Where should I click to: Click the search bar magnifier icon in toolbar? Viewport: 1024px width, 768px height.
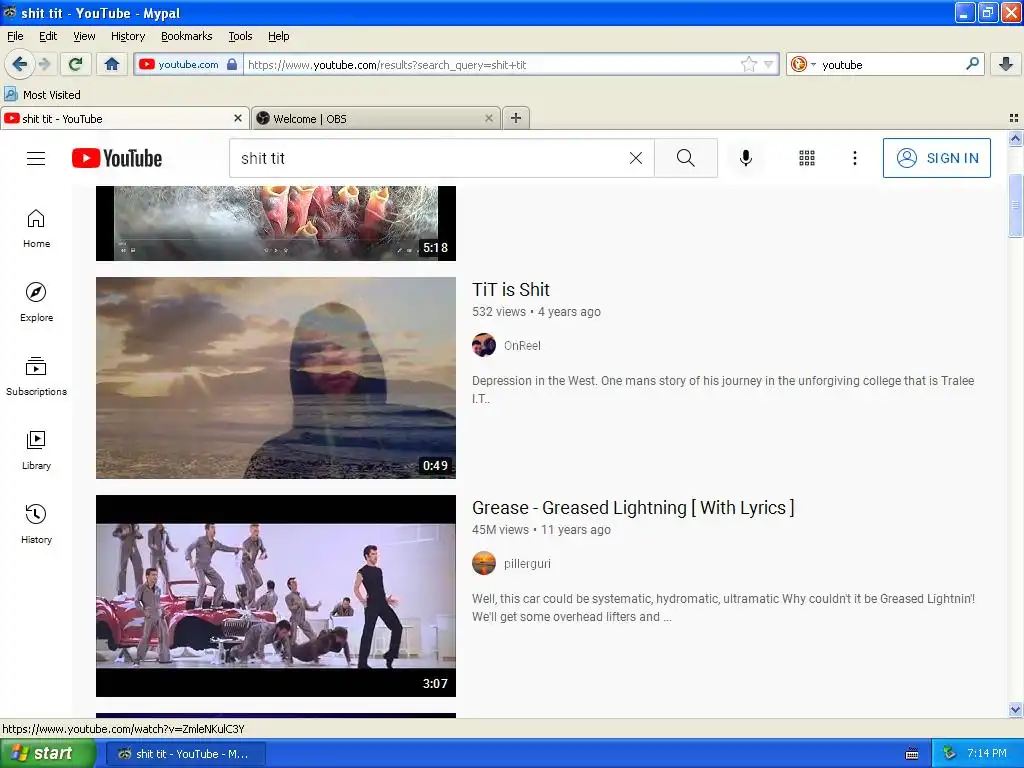pyautogui.click(x=972, y=64)
